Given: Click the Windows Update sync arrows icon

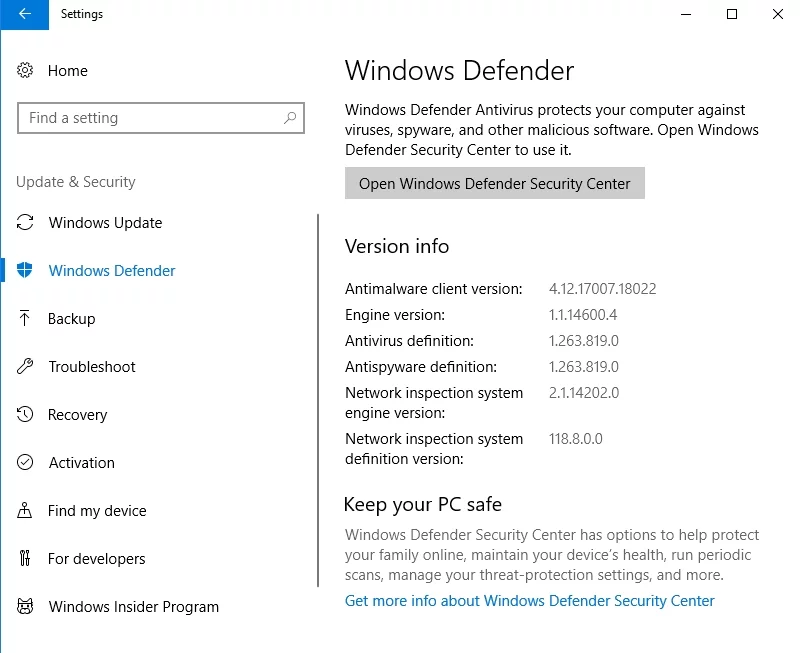Looking at the screenshot, I should (26, 223).
